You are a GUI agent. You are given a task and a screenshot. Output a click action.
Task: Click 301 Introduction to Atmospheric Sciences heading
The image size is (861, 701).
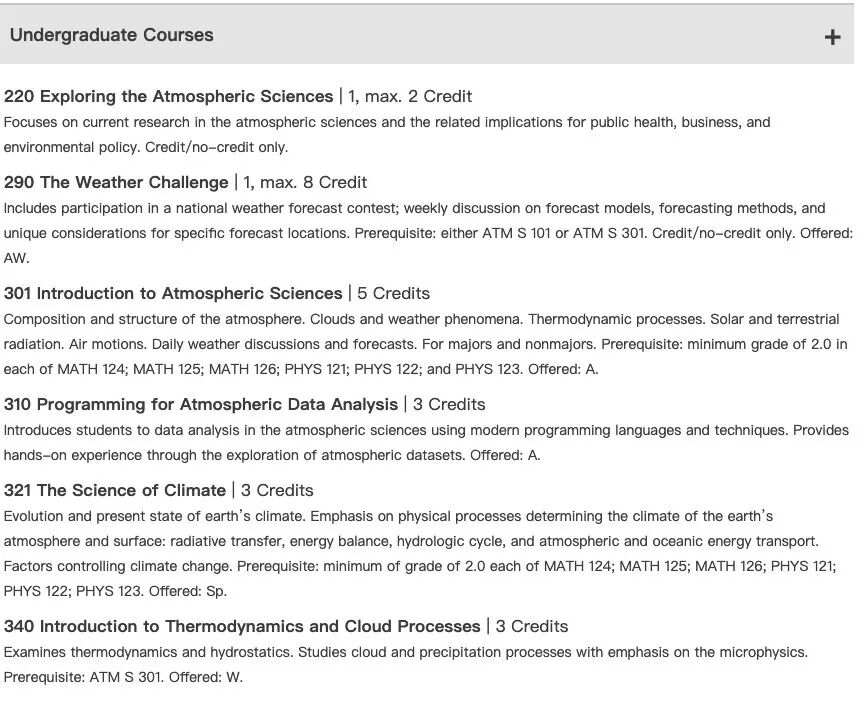tap(173, 293)
